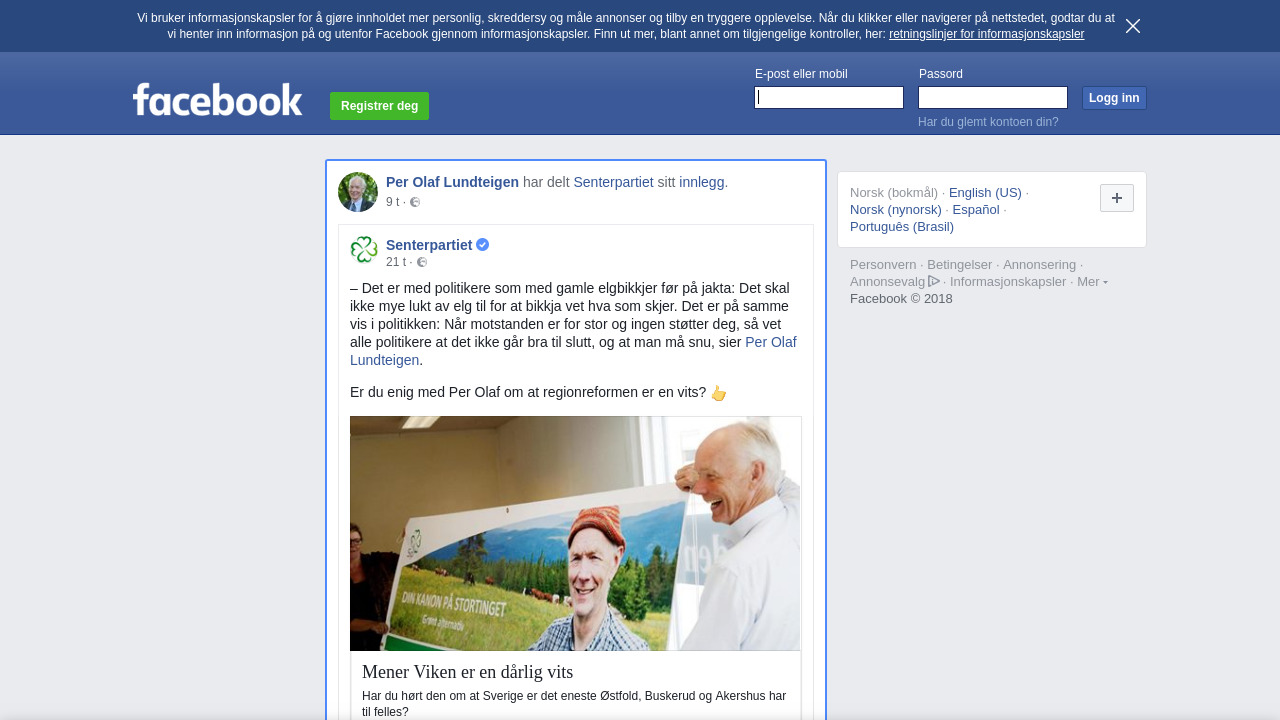
Task: Switch language to Español
Action: click(x=976, y=210)
